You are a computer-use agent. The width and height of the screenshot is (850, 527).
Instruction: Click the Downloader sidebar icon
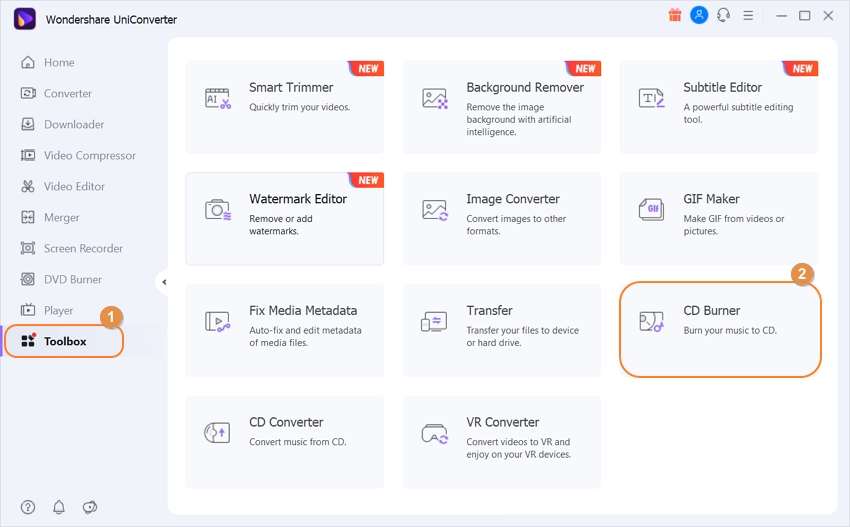28,124
